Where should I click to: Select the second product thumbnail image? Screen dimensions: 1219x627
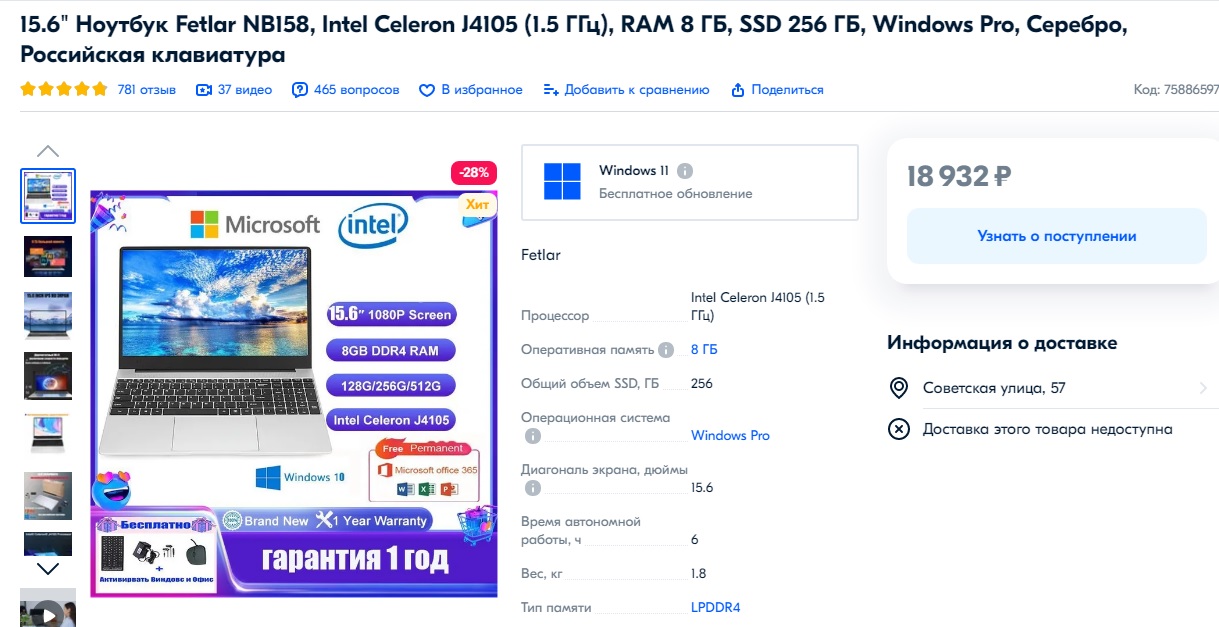[48, 256]
